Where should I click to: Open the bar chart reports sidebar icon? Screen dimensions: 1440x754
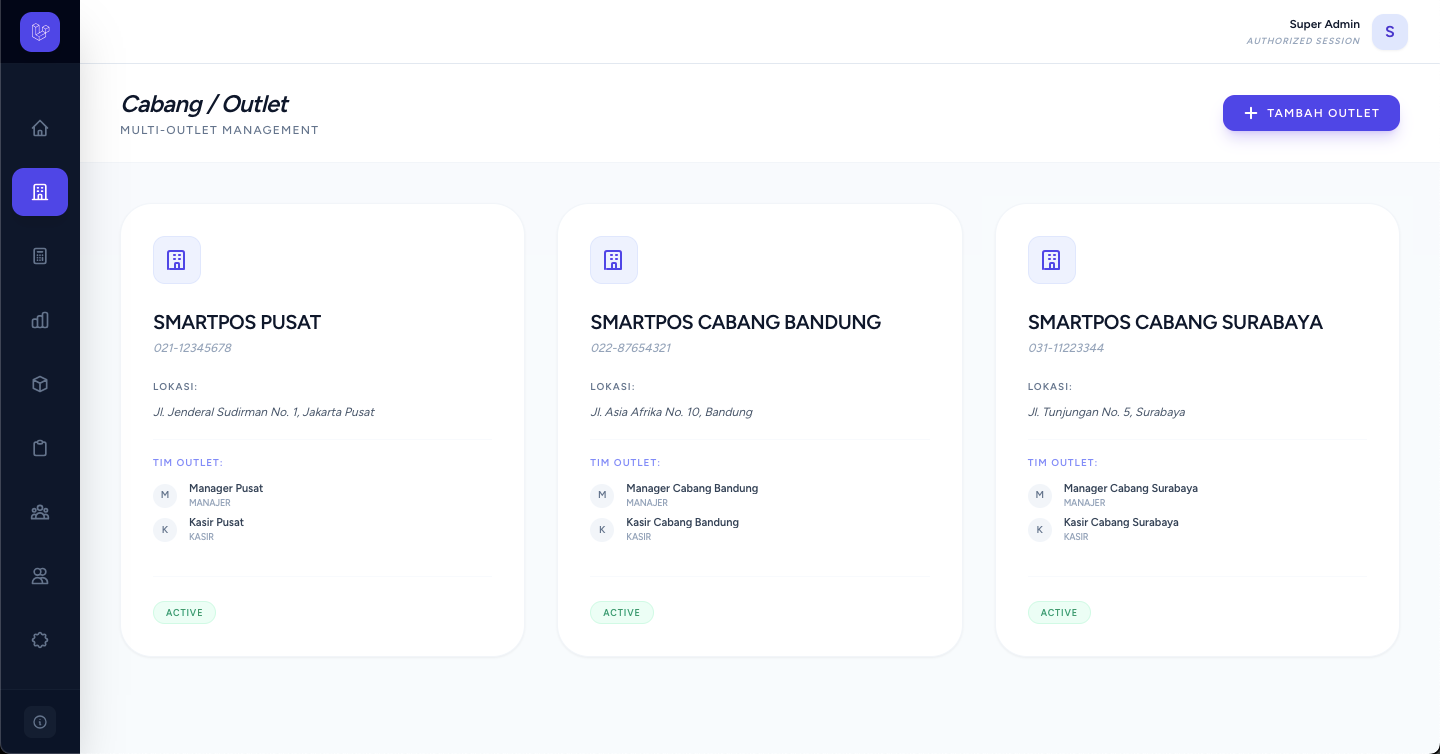click(x=40, y=320)
